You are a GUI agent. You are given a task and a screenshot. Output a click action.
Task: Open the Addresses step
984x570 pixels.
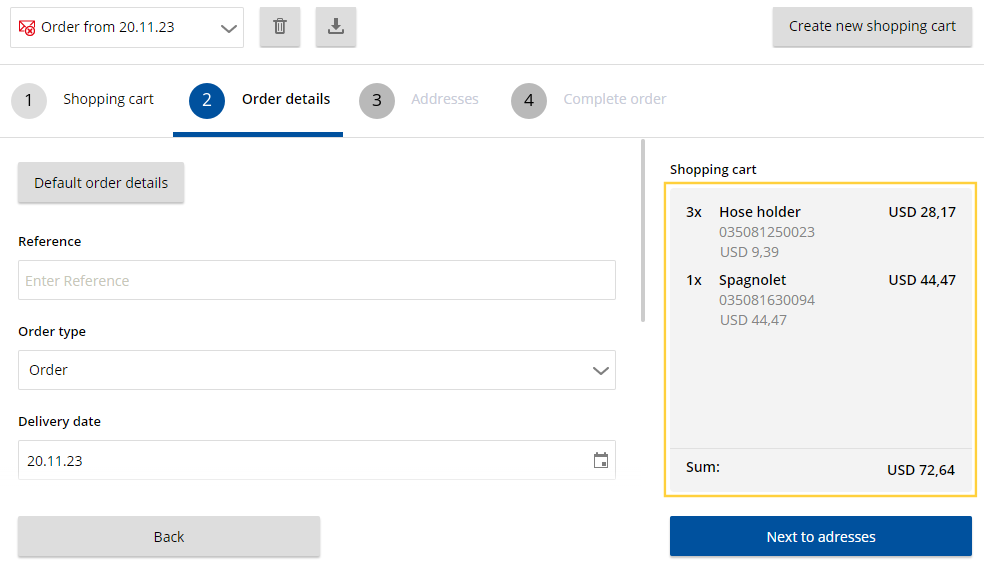(419, 100)
